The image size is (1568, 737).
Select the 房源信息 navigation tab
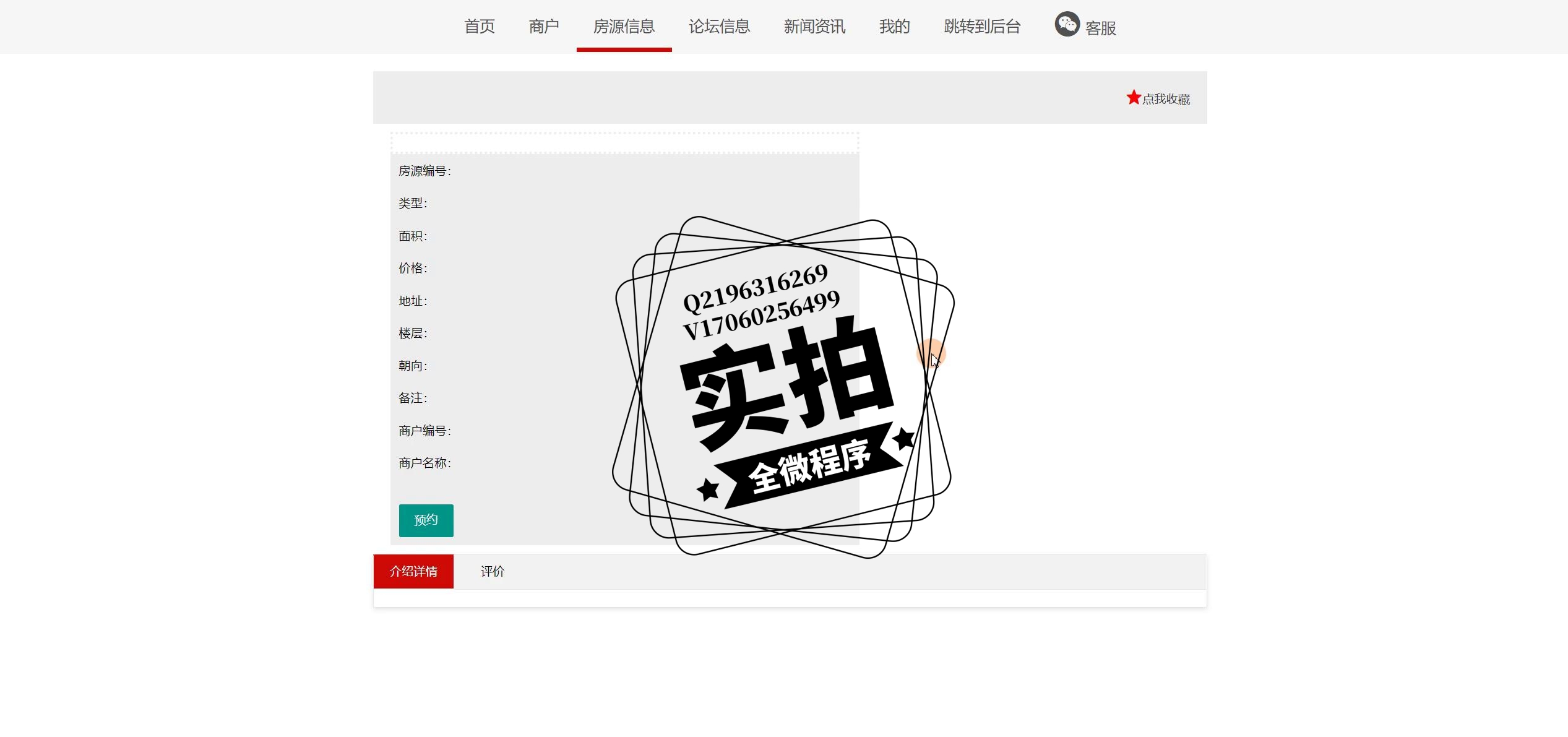point(624,27)
